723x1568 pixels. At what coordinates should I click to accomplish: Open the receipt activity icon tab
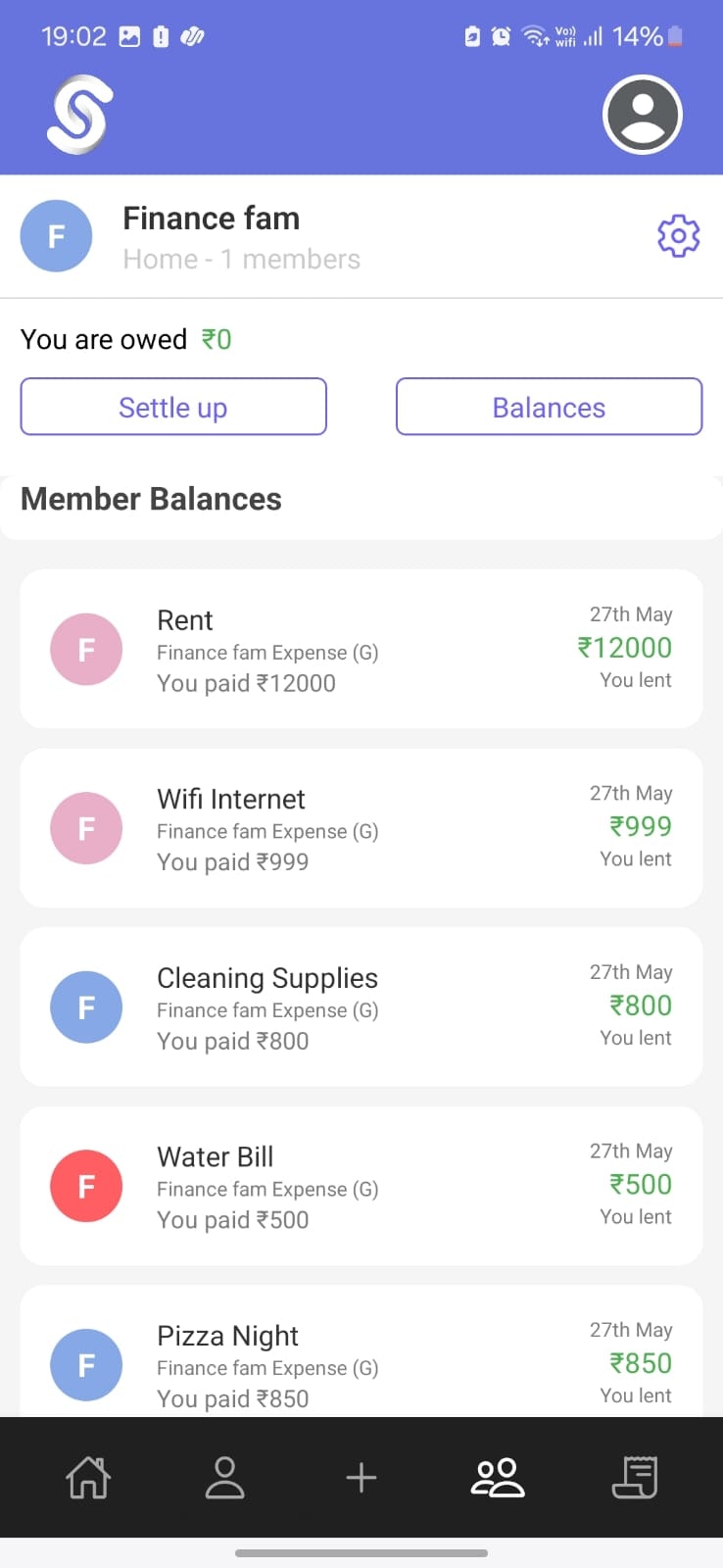tap(635, 1477)
